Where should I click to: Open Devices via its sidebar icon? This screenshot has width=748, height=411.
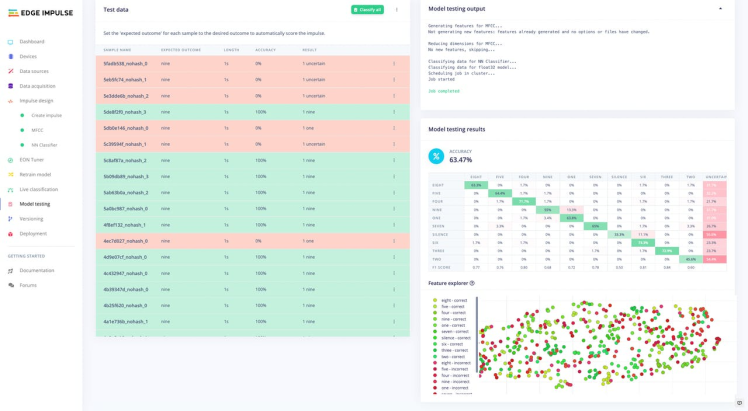coord(11,57)
